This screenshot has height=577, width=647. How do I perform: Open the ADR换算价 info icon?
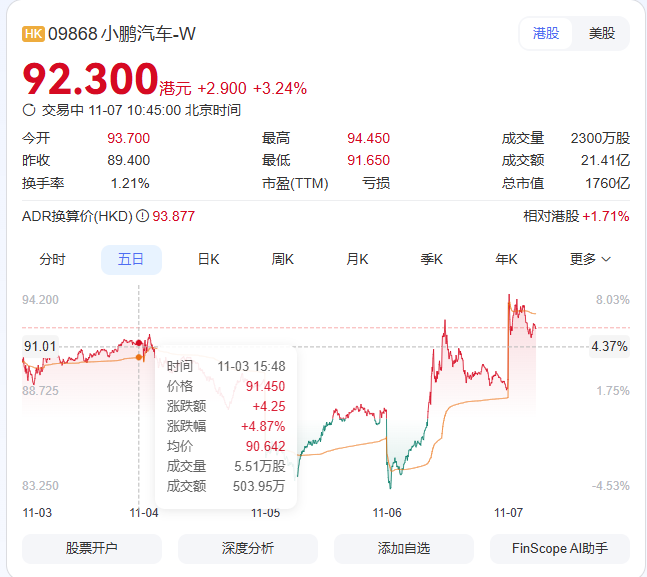[x=142, y=216]
